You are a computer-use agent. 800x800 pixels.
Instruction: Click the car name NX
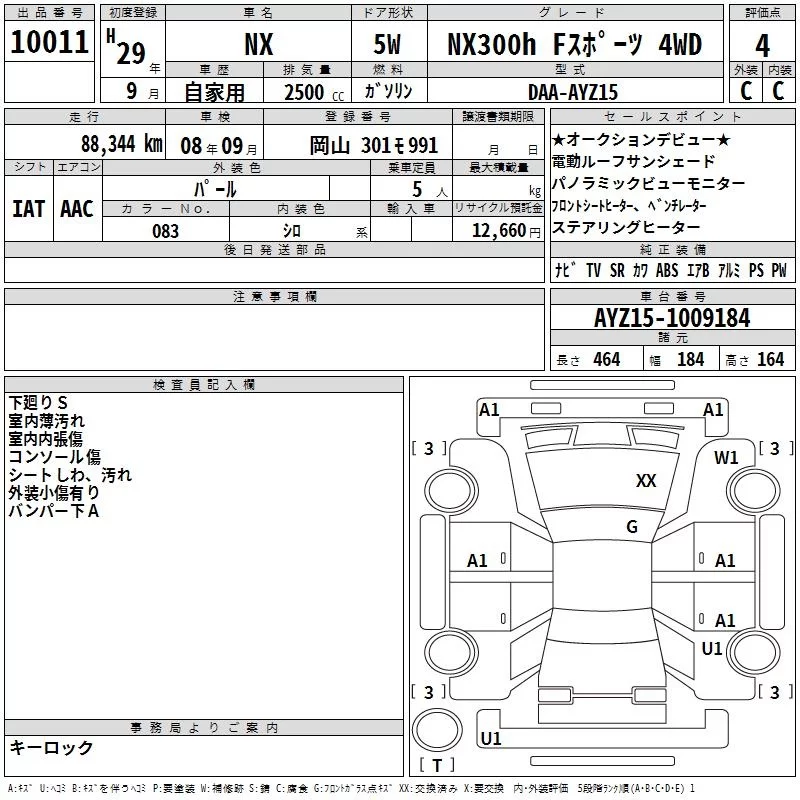point(259,44)
